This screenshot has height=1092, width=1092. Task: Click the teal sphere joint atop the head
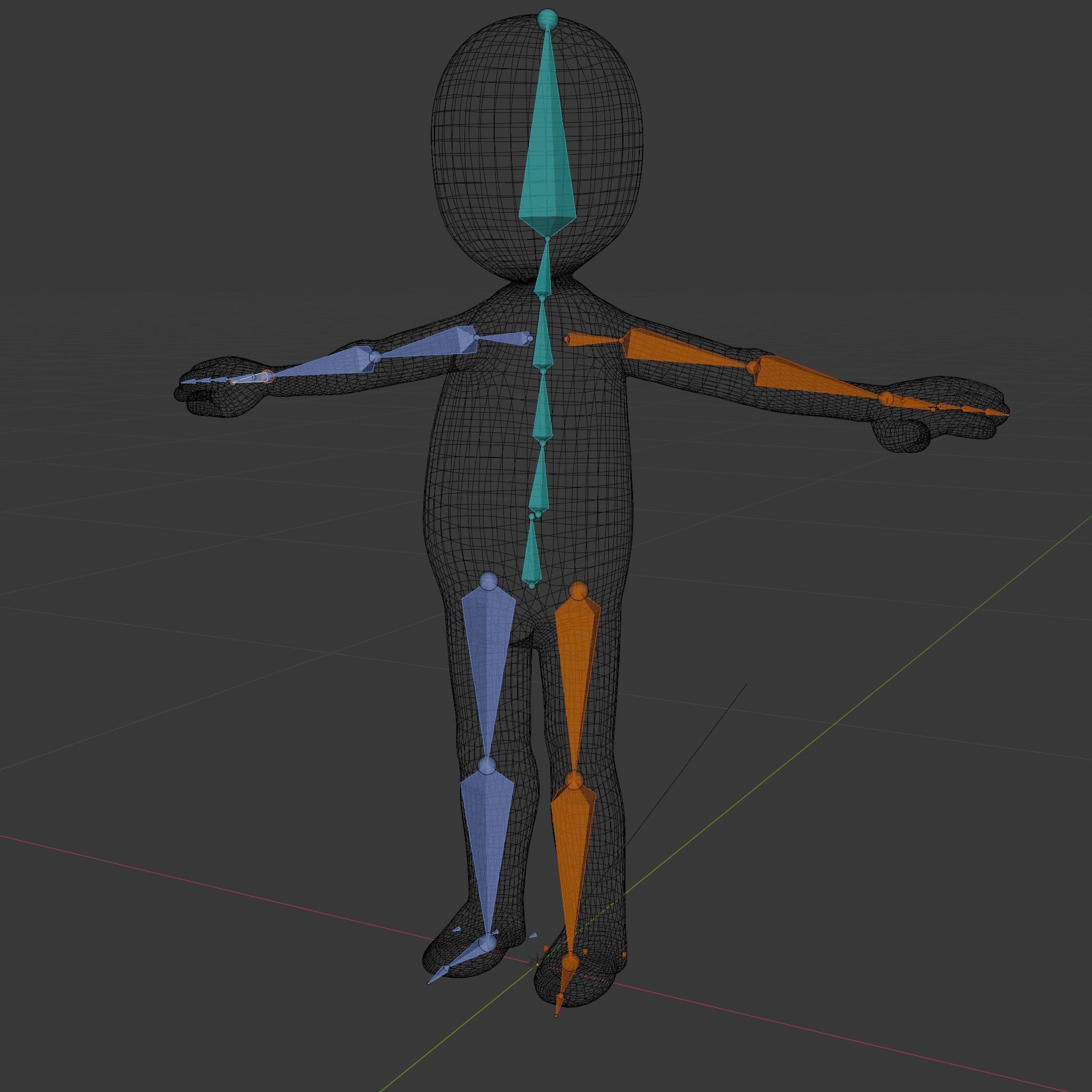(x=547, y=19)
